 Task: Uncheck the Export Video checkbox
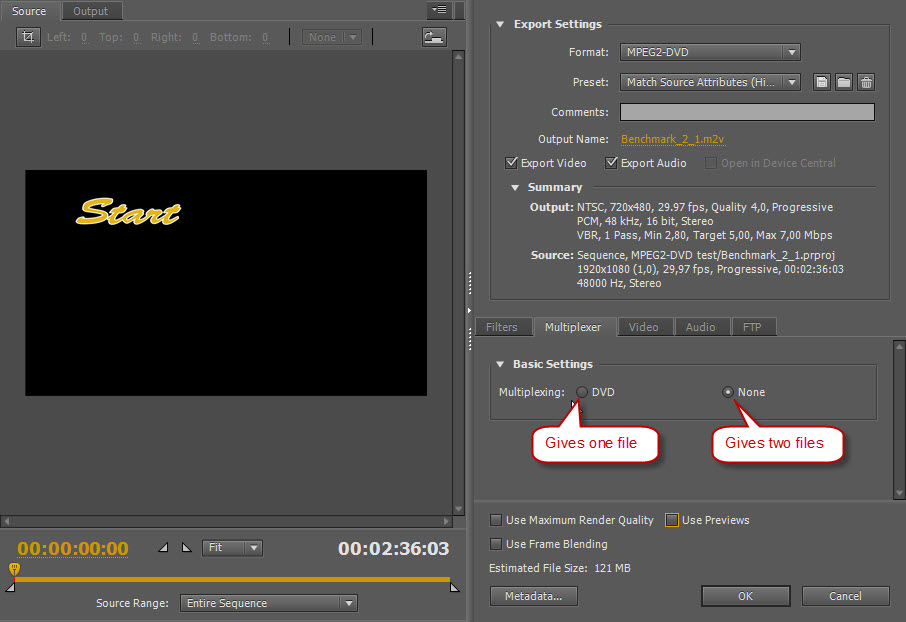pyautogui.click(x=512, y=163)
